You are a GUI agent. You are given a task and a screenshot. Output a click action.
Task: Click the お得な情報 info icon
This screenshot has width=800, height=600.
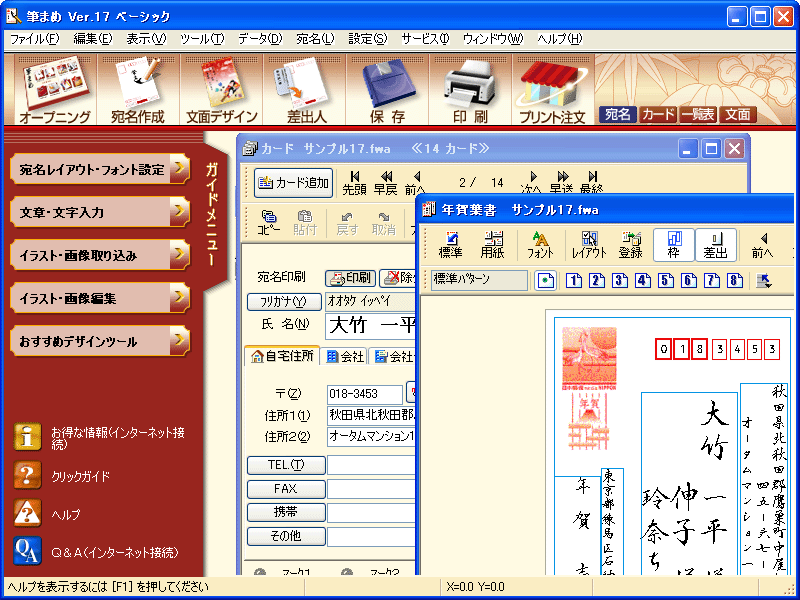pyautogui.click(x=27, y=437)
